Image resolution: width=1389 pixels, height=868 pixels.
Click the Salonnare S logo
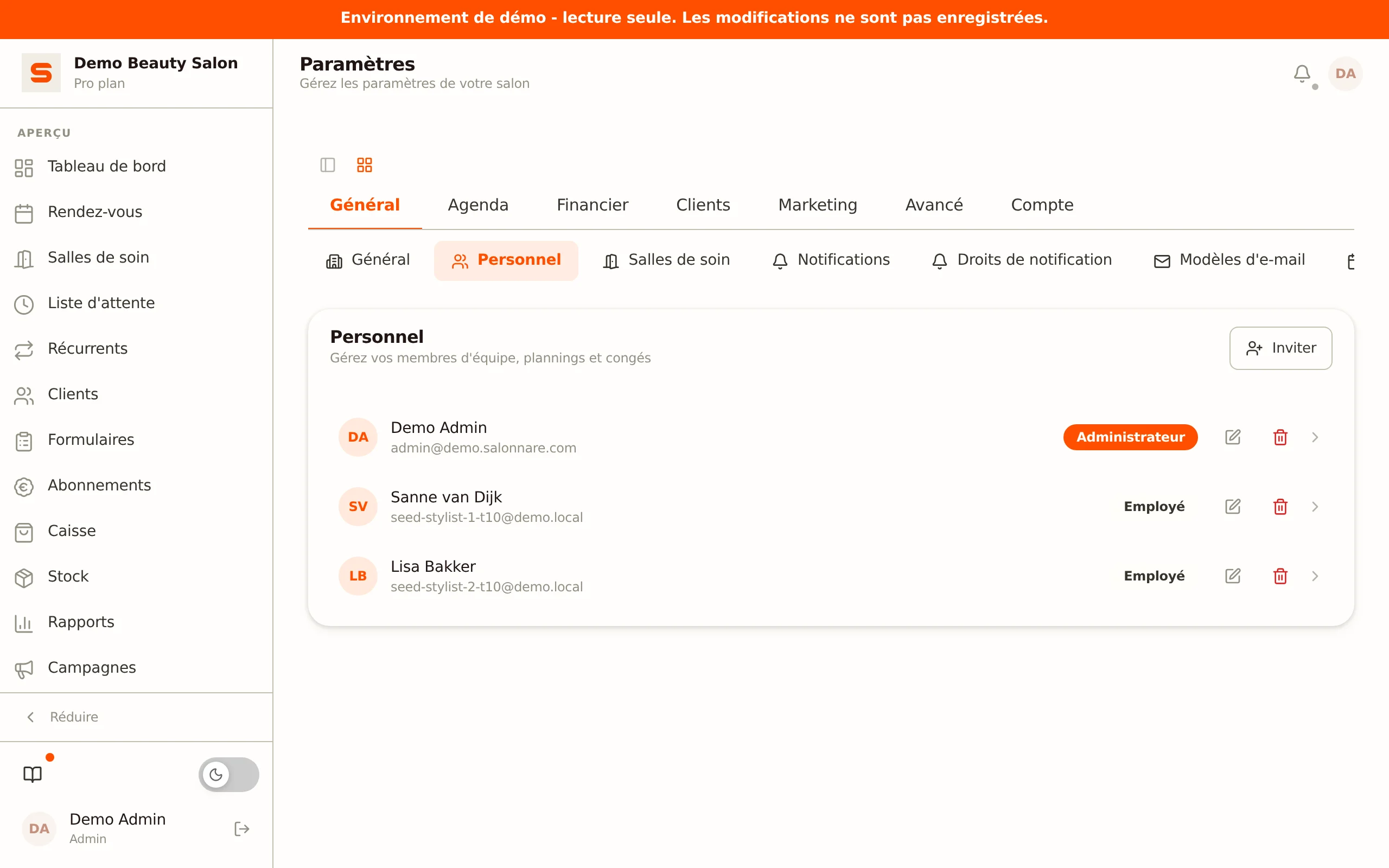[41, 73]
